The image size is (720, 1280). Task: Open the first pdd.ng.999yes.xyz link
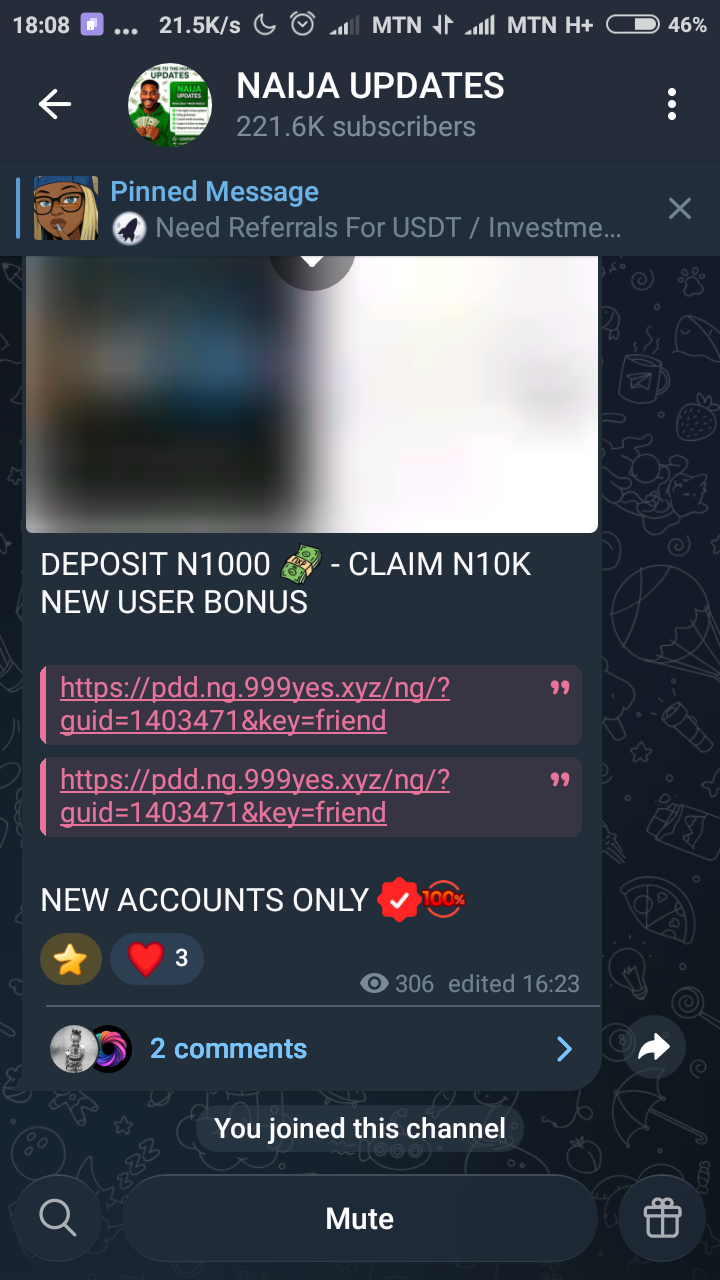(255, 705)
